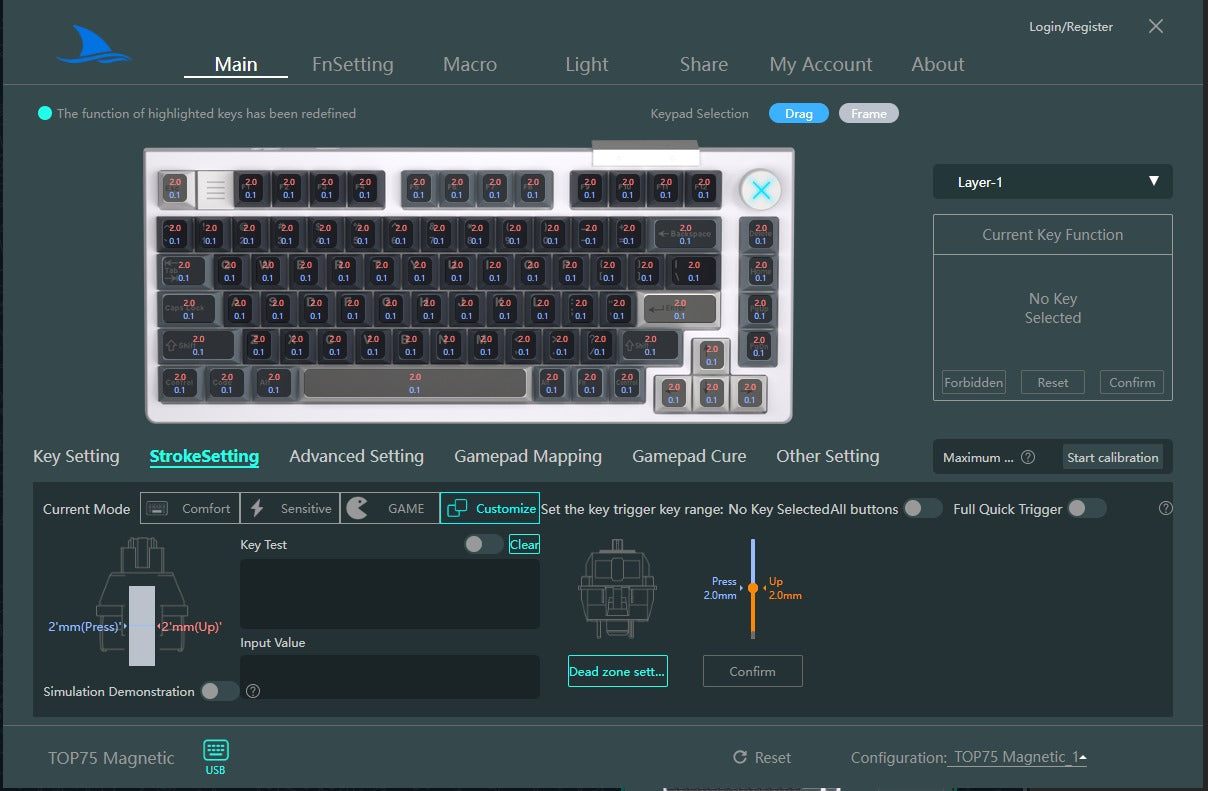1208x791 pixels.
Task: Open the Gamepad Mapping tab
Action: [528, 456]
